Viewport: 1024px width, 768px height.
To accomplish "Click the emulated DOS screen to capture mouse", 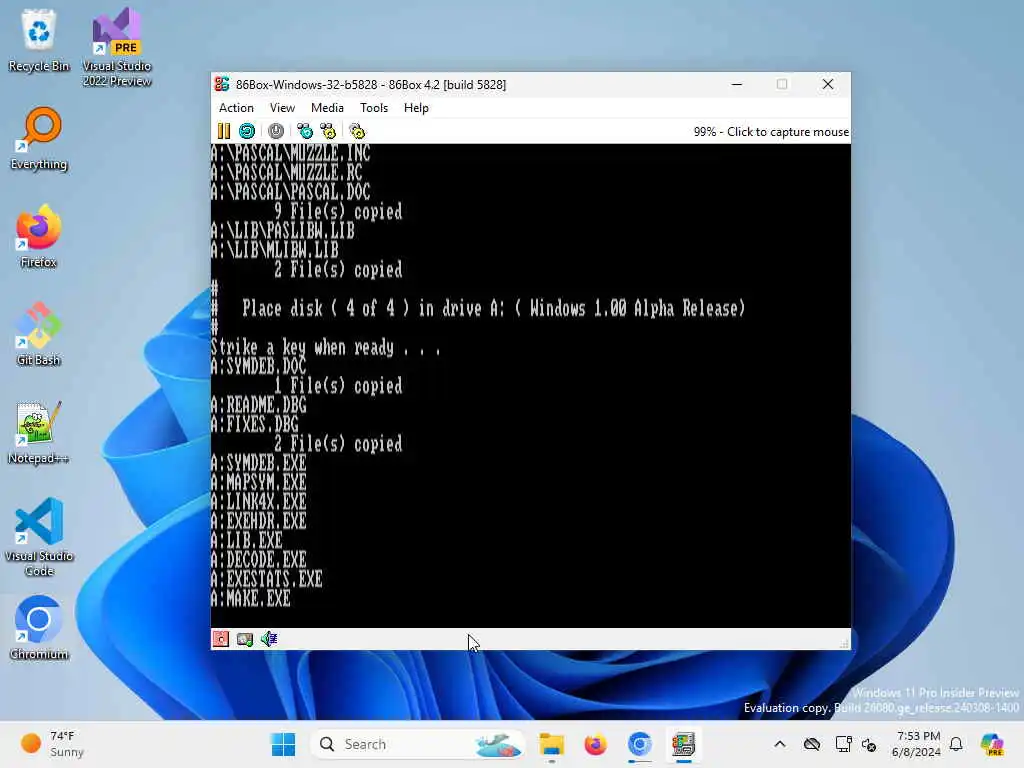I will [x=530, y=385].
